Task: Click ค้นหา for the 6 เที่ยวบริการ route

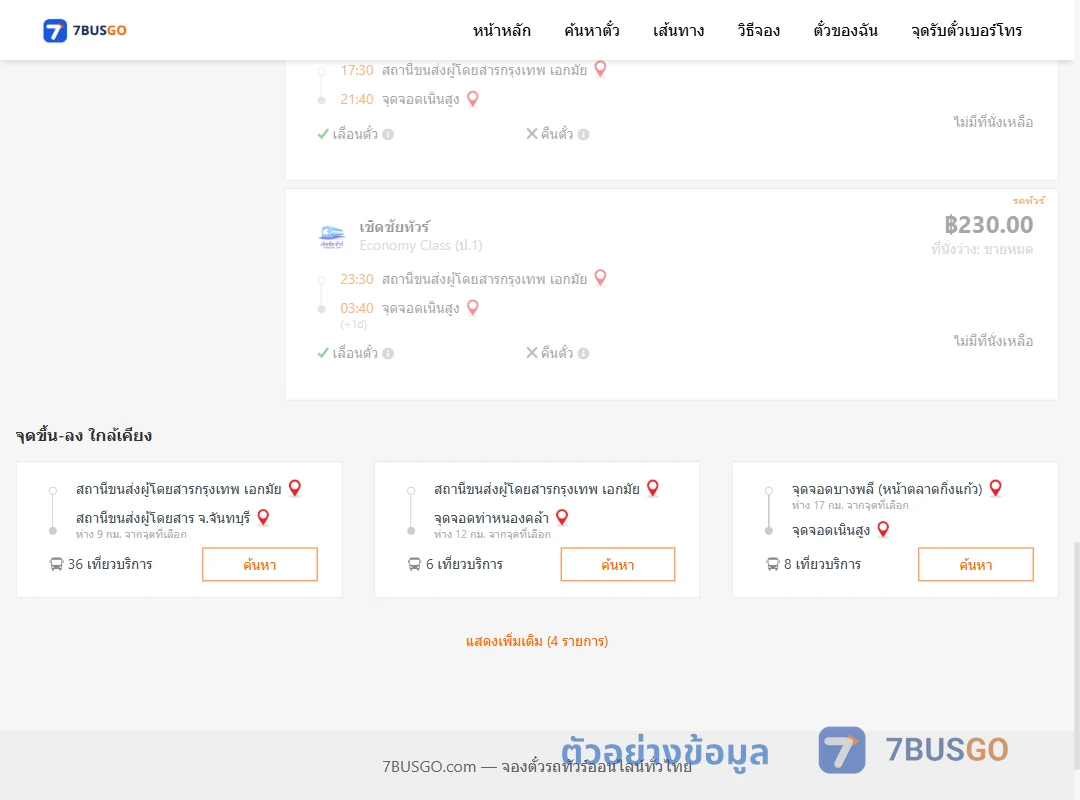Action: (618, 564)
